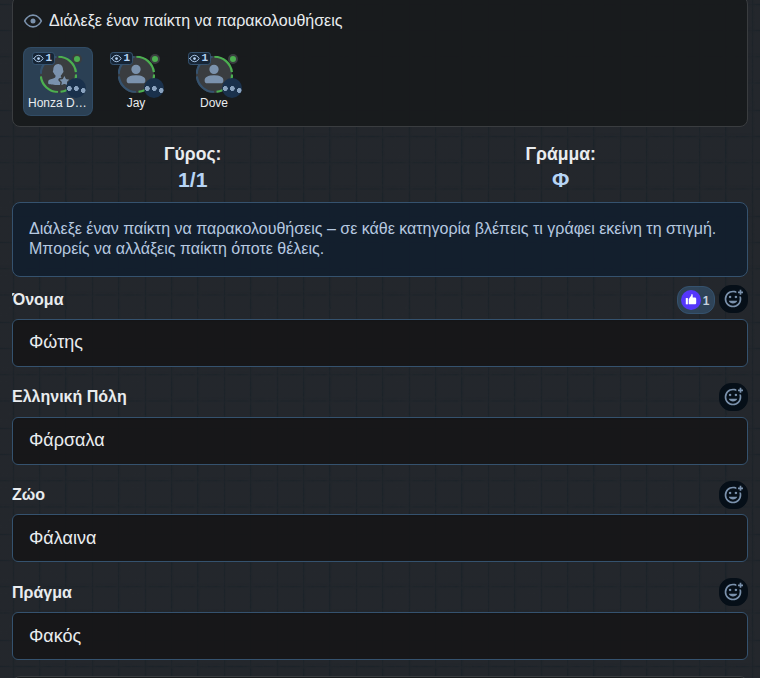Click the Γύρος: label
The width and height of the screenshot is (760, 678).
pos(192,154)
